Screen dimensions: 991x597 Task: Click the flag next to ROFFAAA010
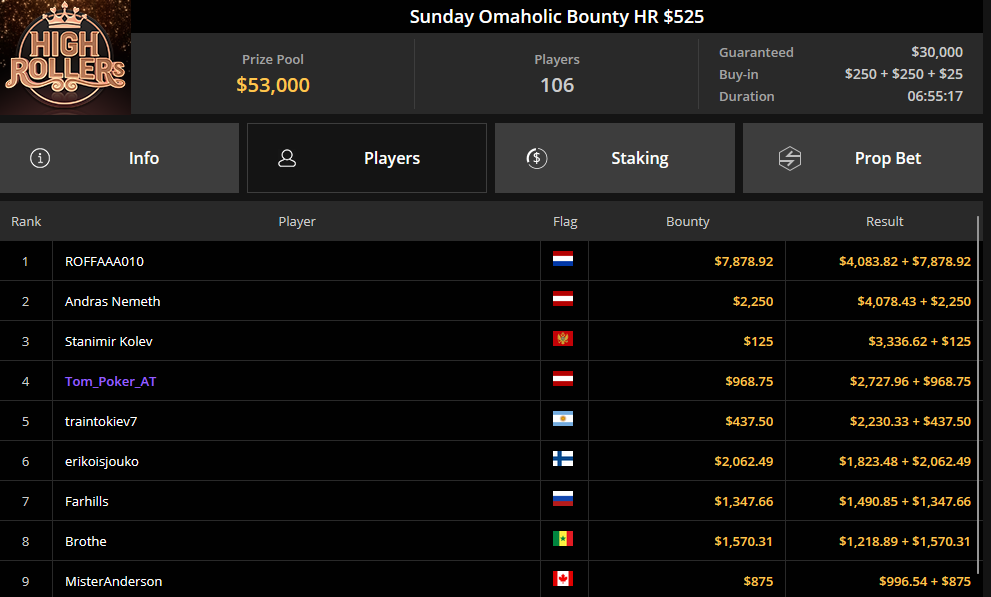(563, 261)
